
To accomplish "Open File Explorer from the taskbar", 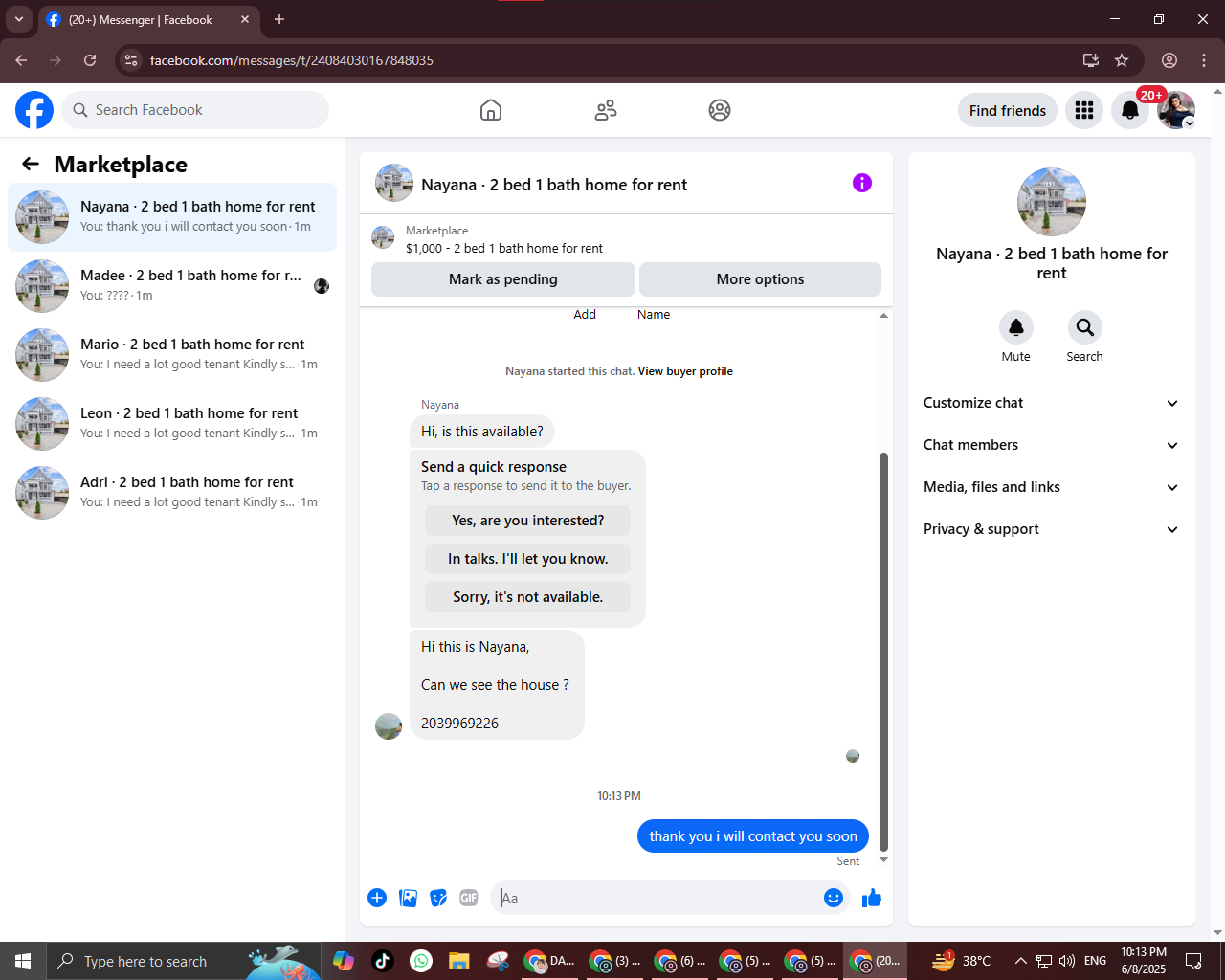I will 459,961.
